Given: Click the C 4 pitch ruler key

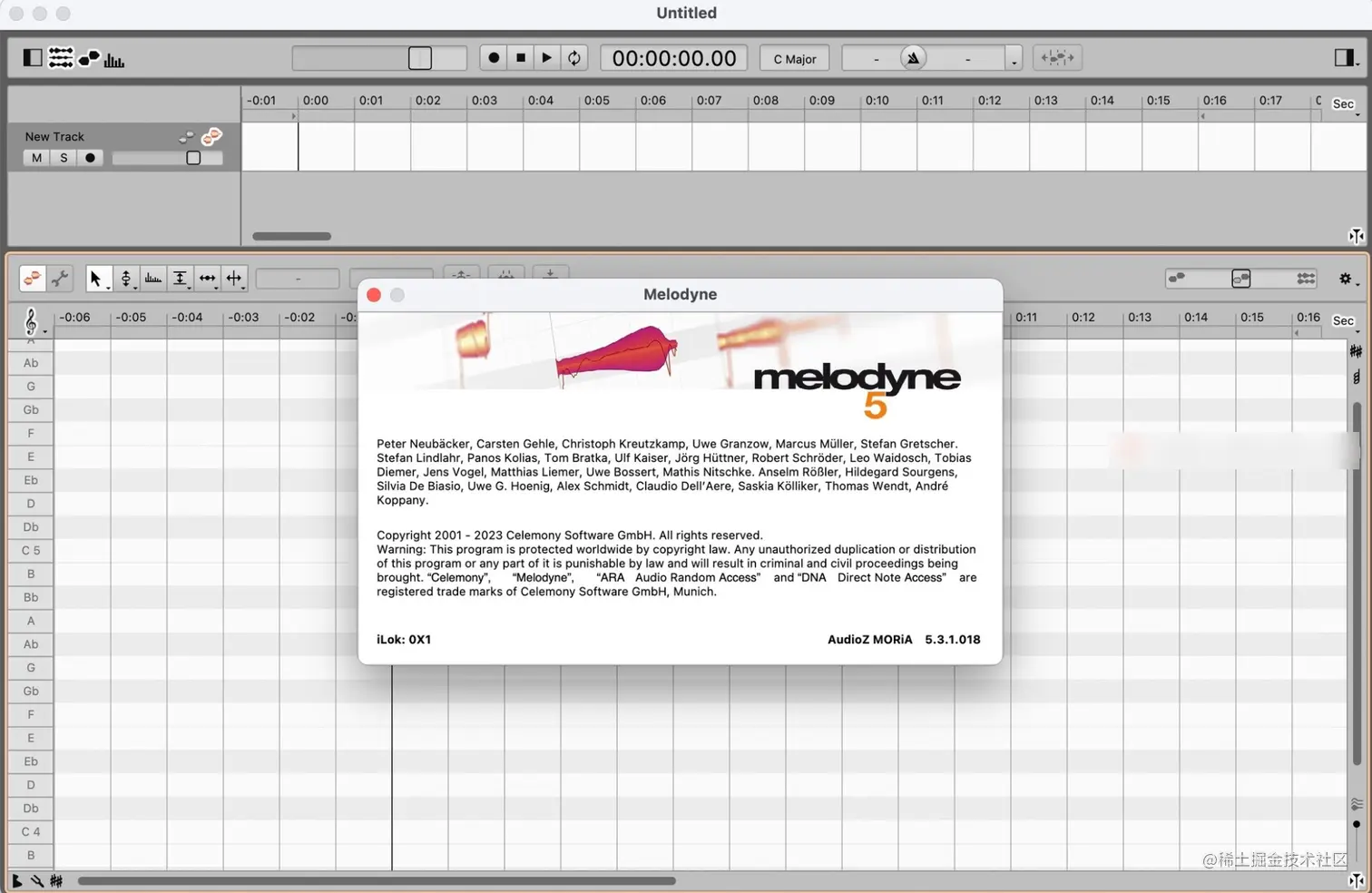Looking at the screenshot, I should 31,831.
